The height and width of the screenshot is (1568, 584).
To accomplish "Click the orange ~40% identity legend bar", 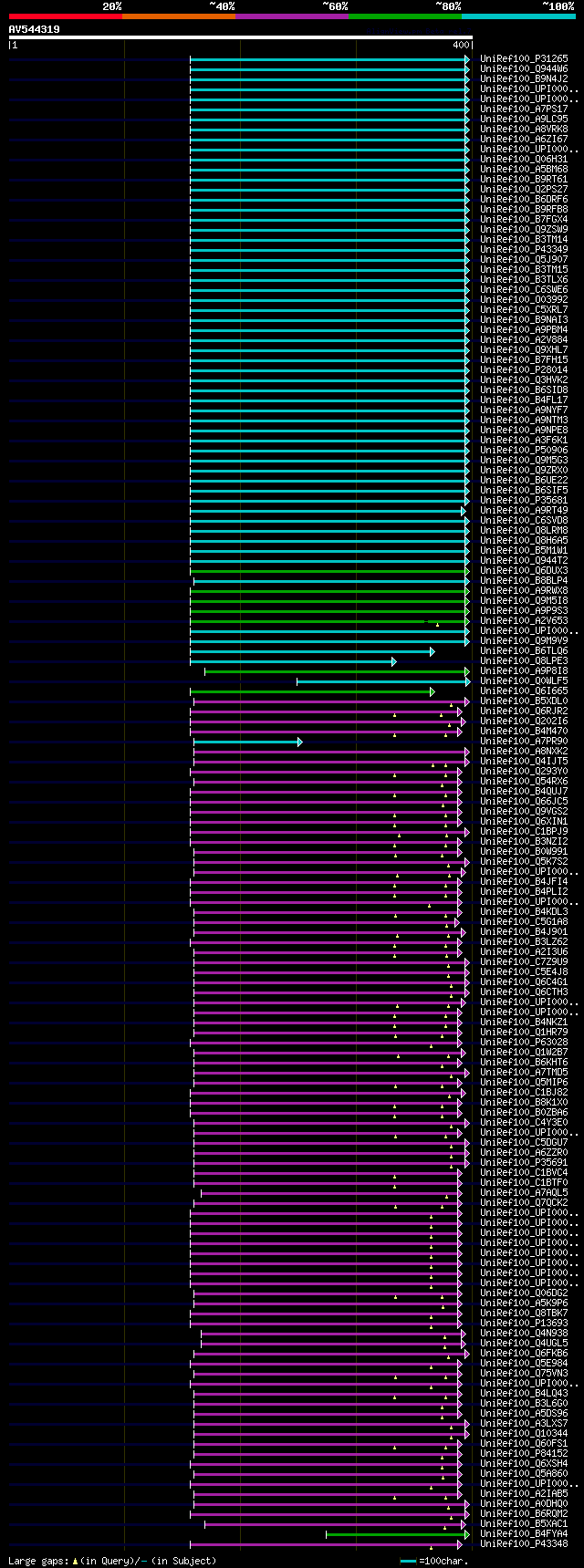I will 179,16.
